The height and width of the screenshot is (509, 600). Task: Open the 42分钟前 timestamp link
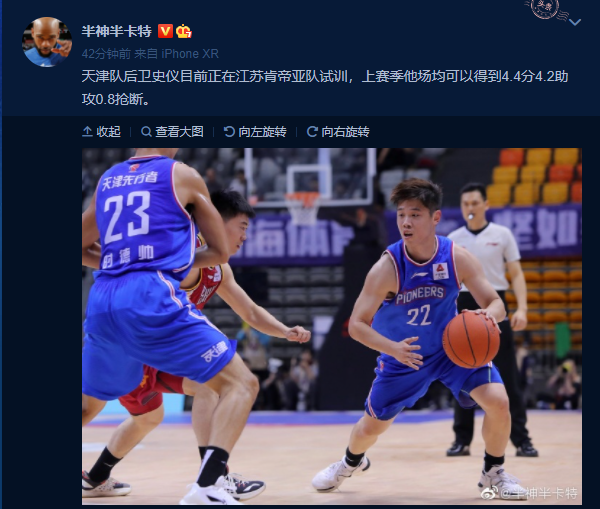[x=106, y=54]
